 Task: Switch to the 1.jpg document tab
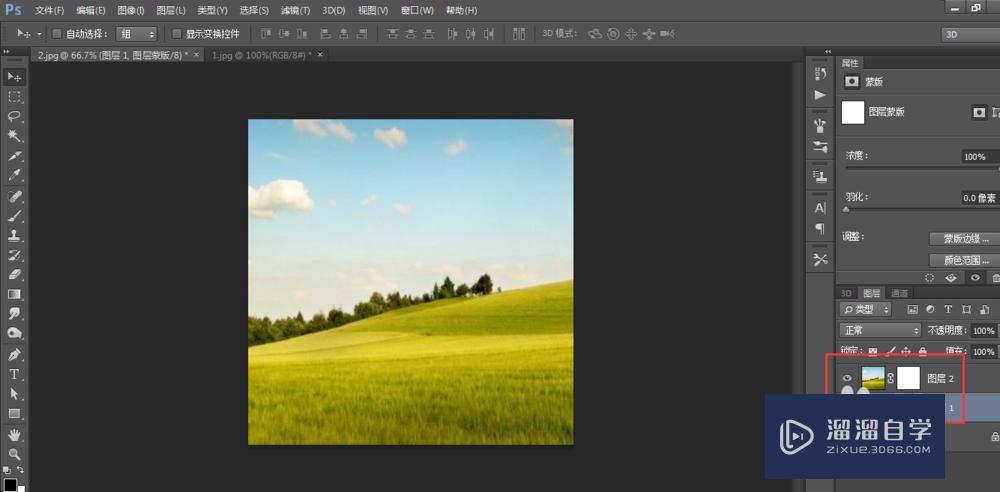click(x=261, y=56)
